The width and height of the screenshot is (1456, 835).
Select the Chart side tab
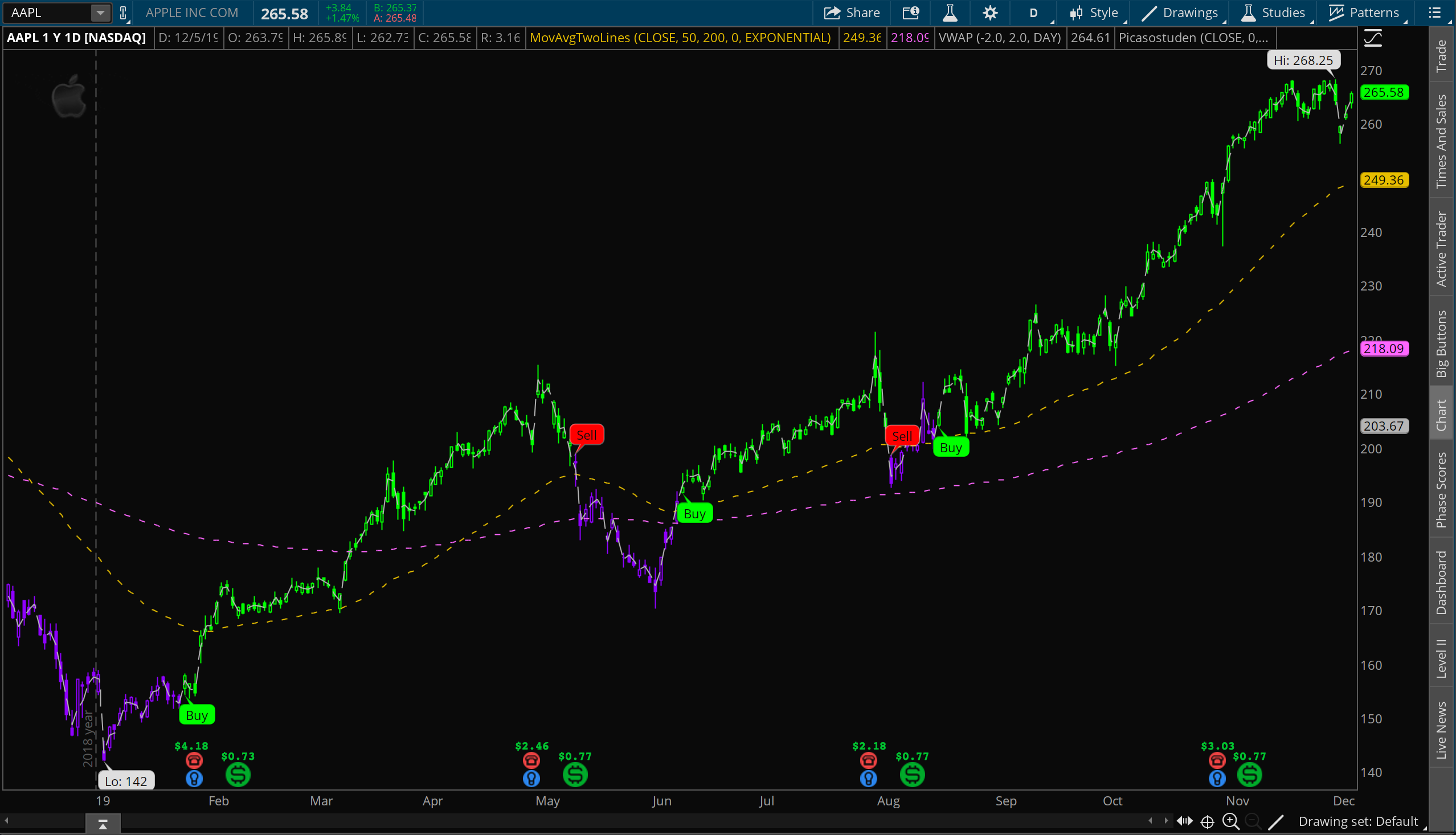(x=1441, y=414)
